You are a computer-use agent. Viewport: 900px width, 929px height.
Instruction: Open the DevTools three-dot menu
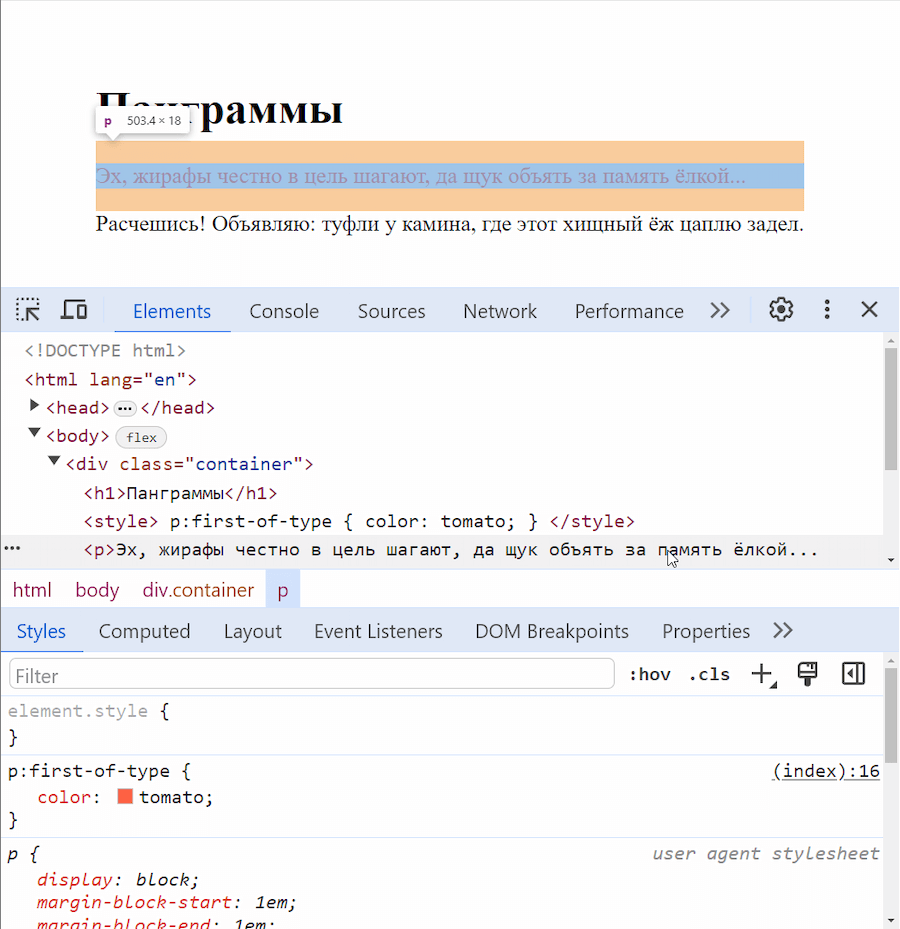tap(827, 310)
